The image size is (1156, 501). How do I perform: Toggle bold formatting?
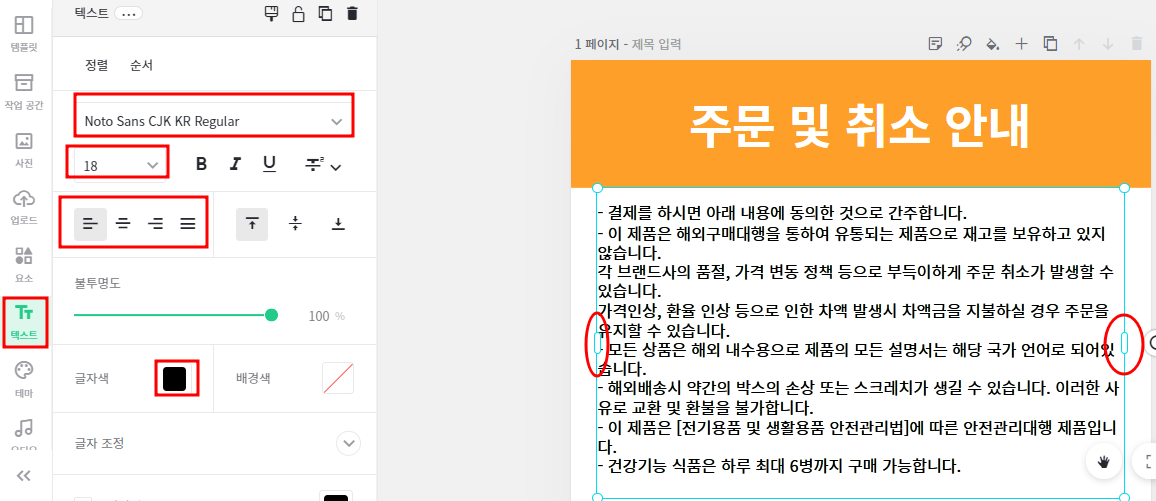tap(201, 164)
